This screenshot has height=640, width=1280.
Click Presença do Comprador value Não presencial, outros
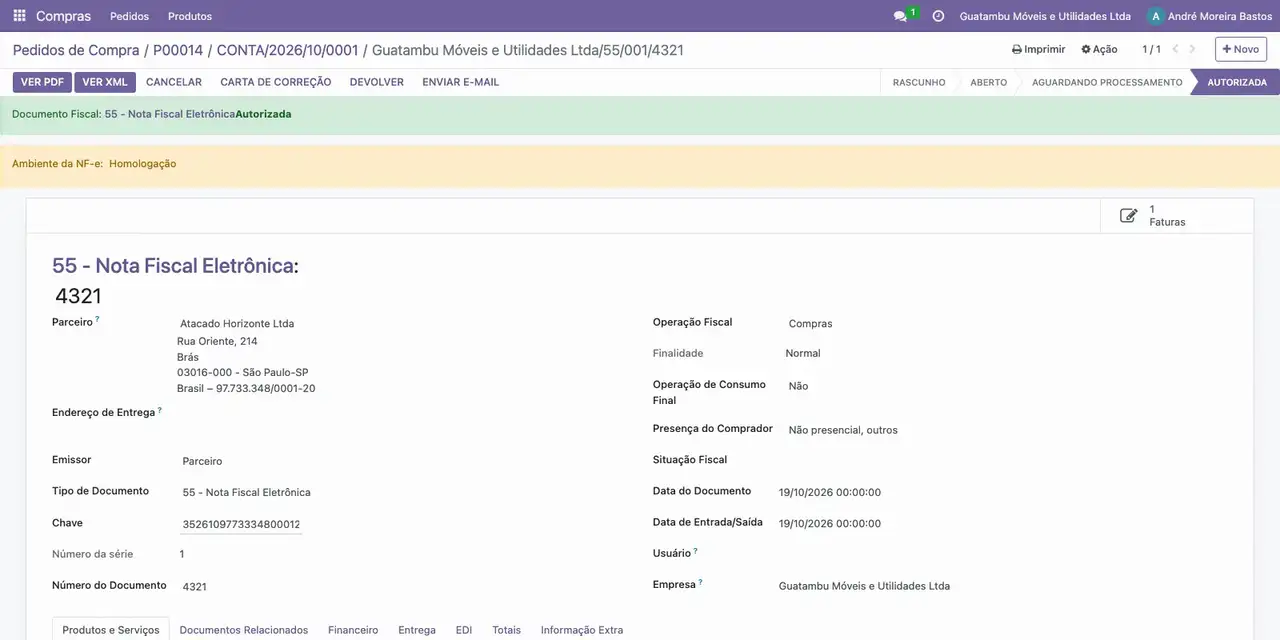pyautogui.click(x=843, y=430)
